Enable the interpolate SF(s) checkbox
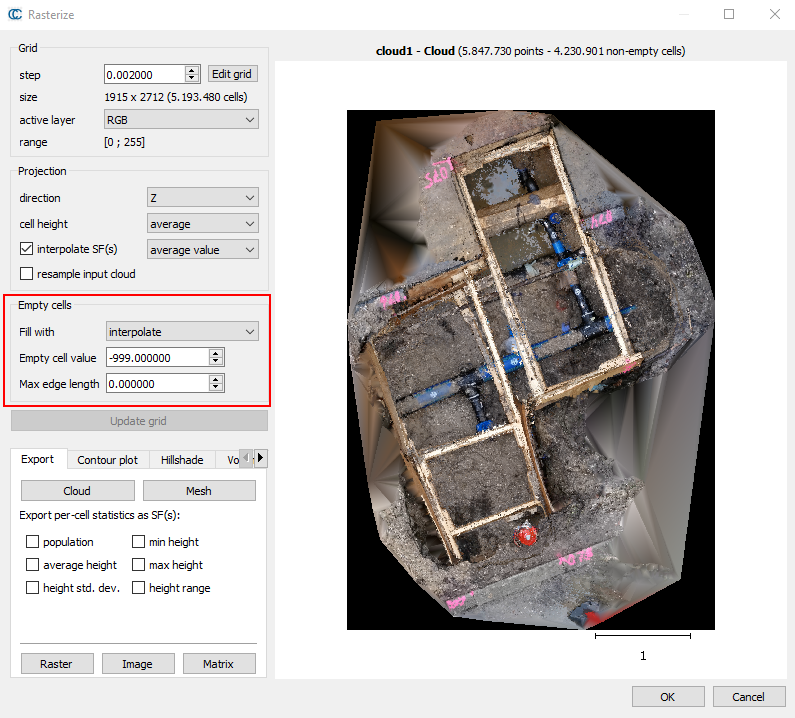 (27, 249)
